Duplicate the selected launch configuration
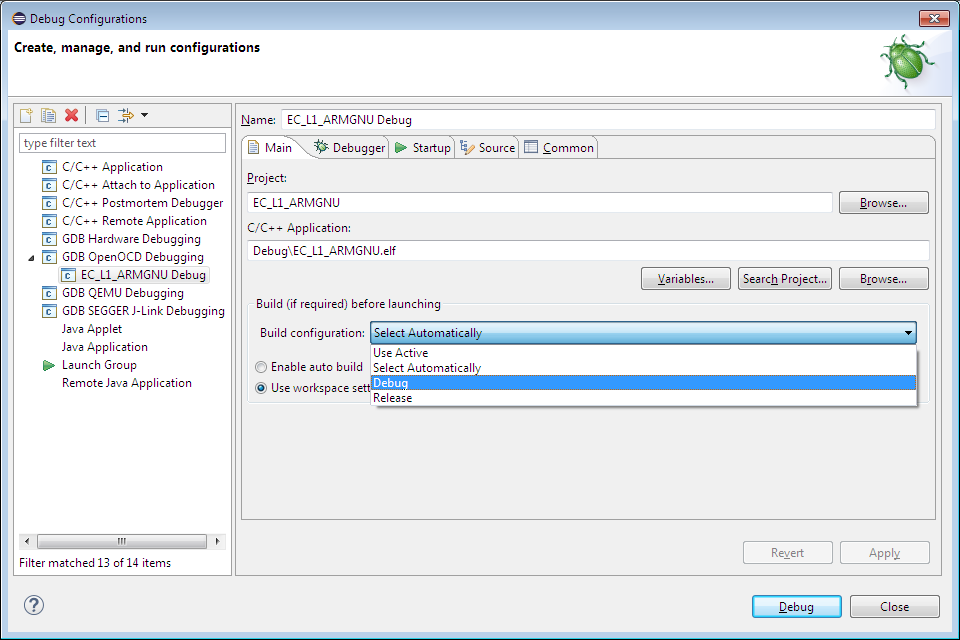 click(x=48, y=114)
